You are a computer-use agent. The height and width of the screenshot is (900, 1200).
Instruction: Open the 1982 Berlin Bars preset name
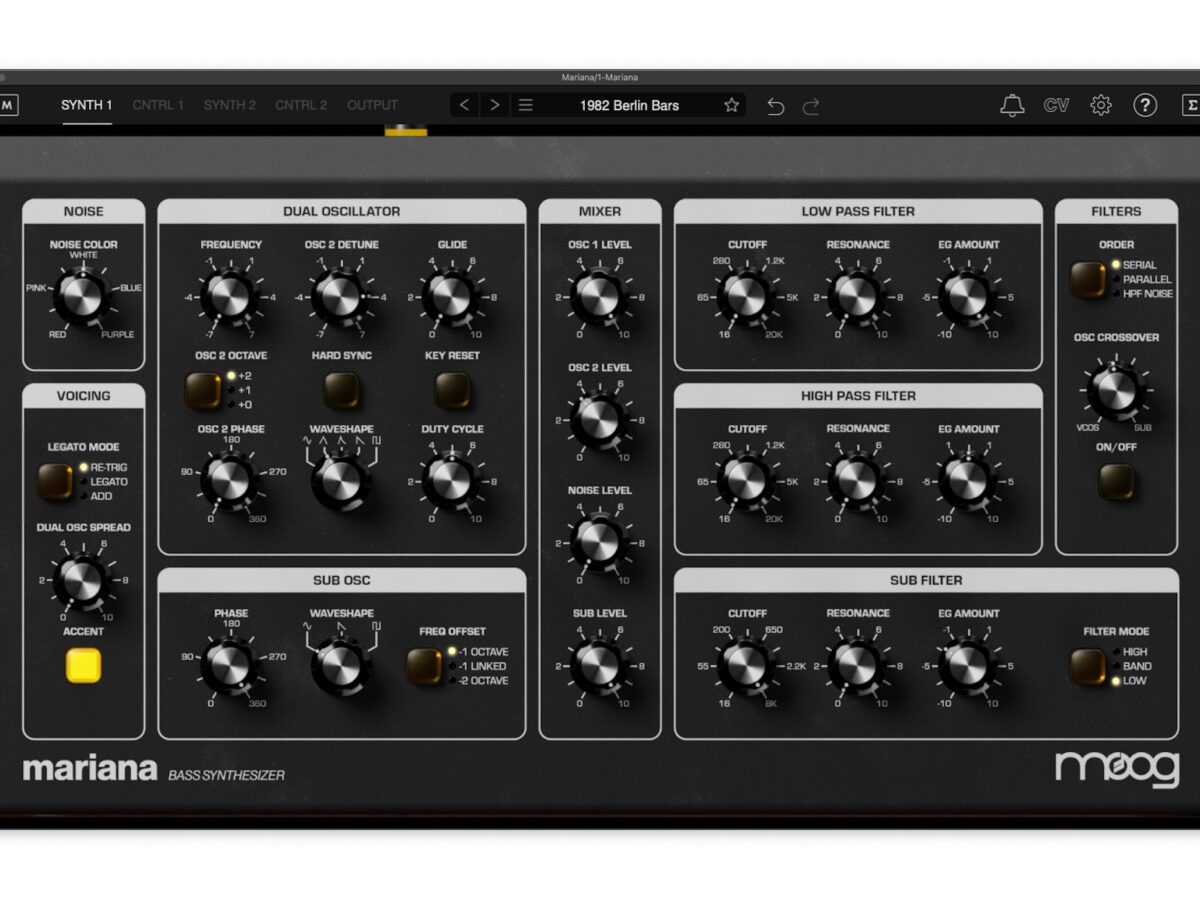(x=629, y=105)
